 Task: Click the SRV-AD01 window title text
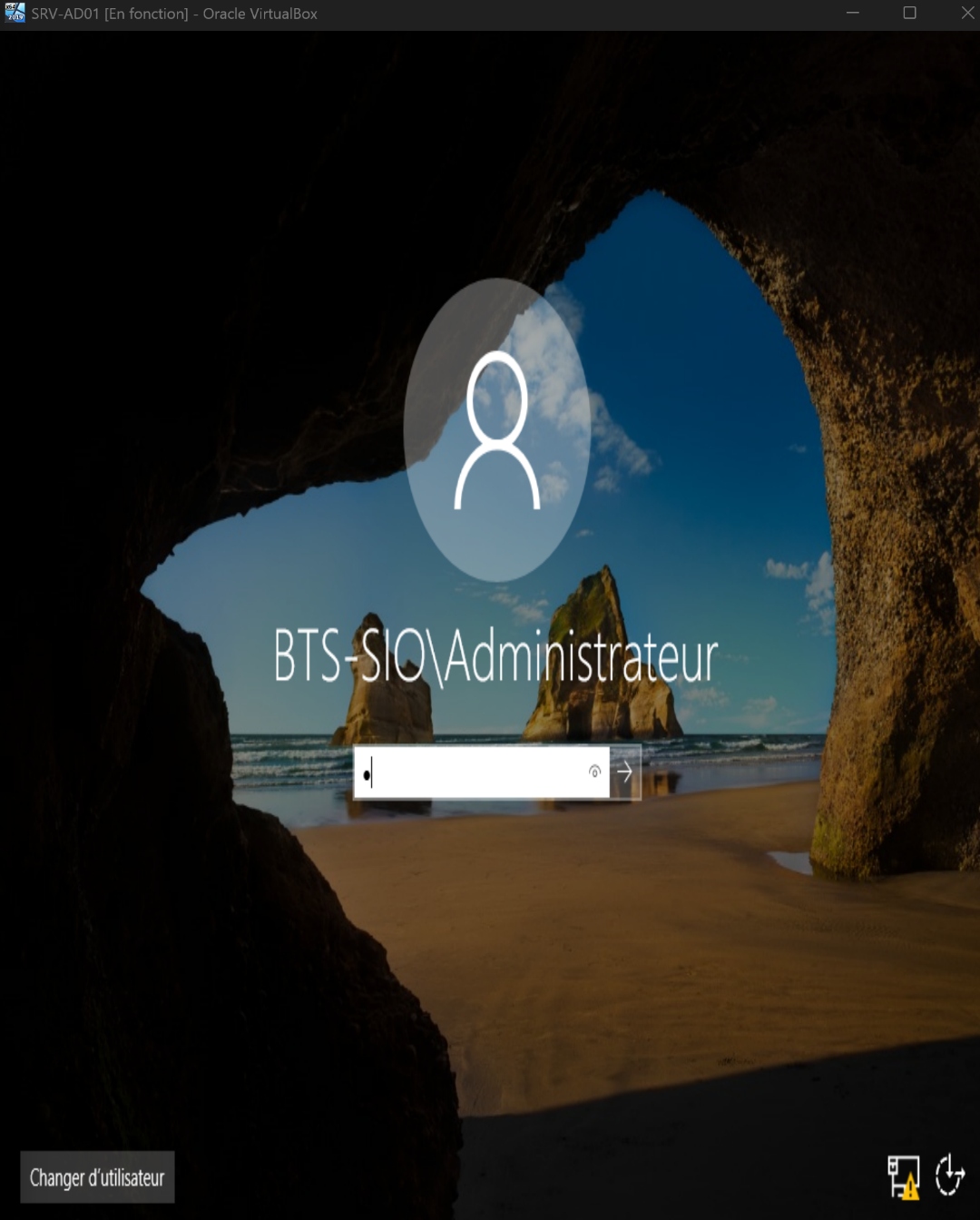pos(174,15)
